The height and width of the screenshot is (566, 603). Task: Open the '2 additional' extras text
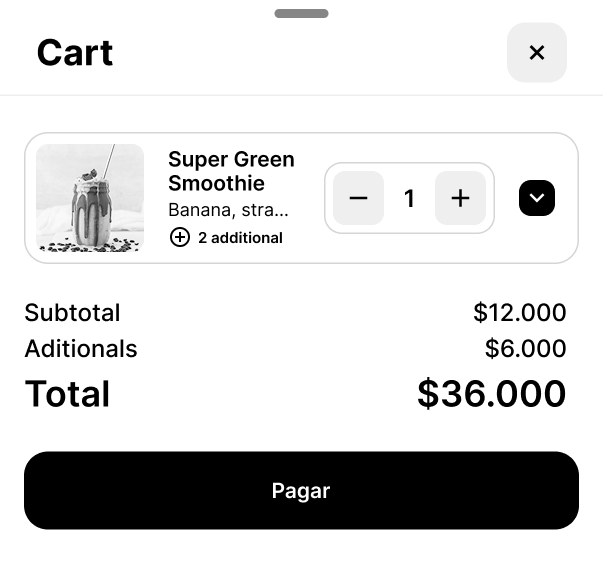pos(240,237)
